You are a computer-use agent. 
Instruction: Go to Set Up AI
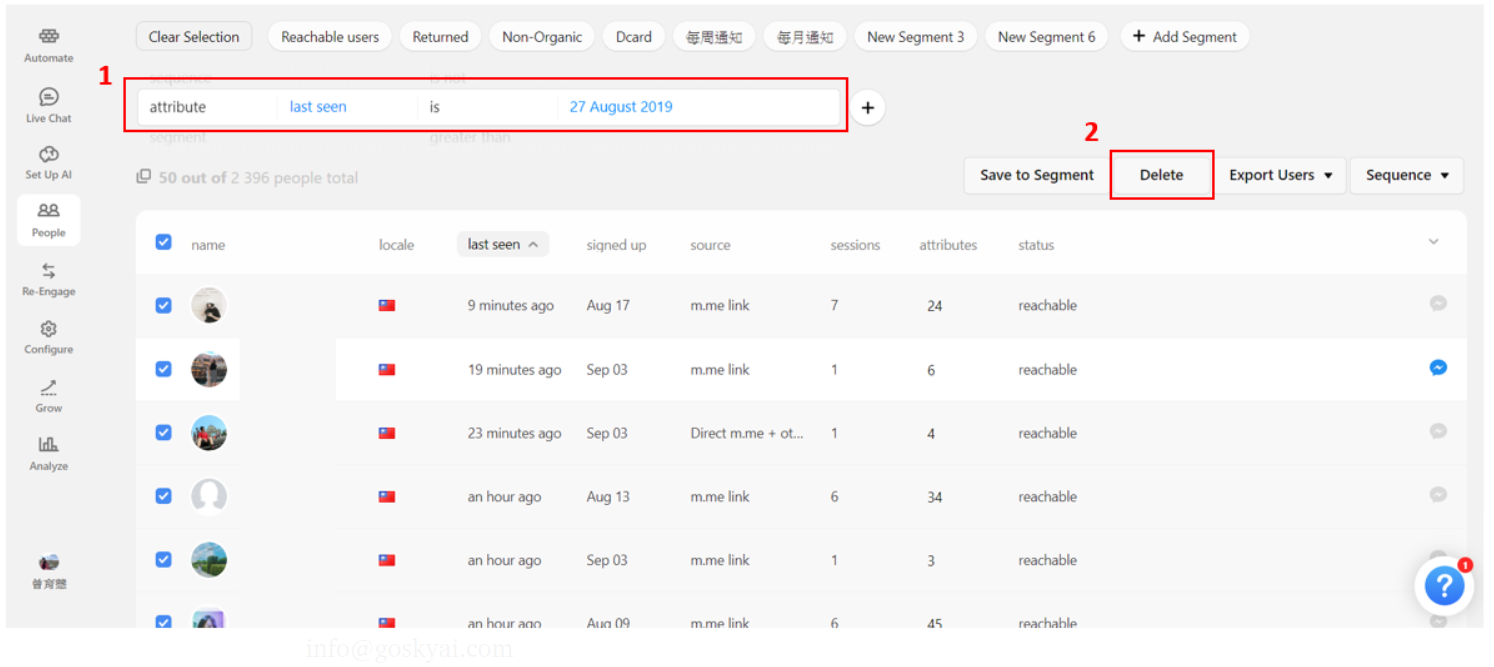point(48,155)
